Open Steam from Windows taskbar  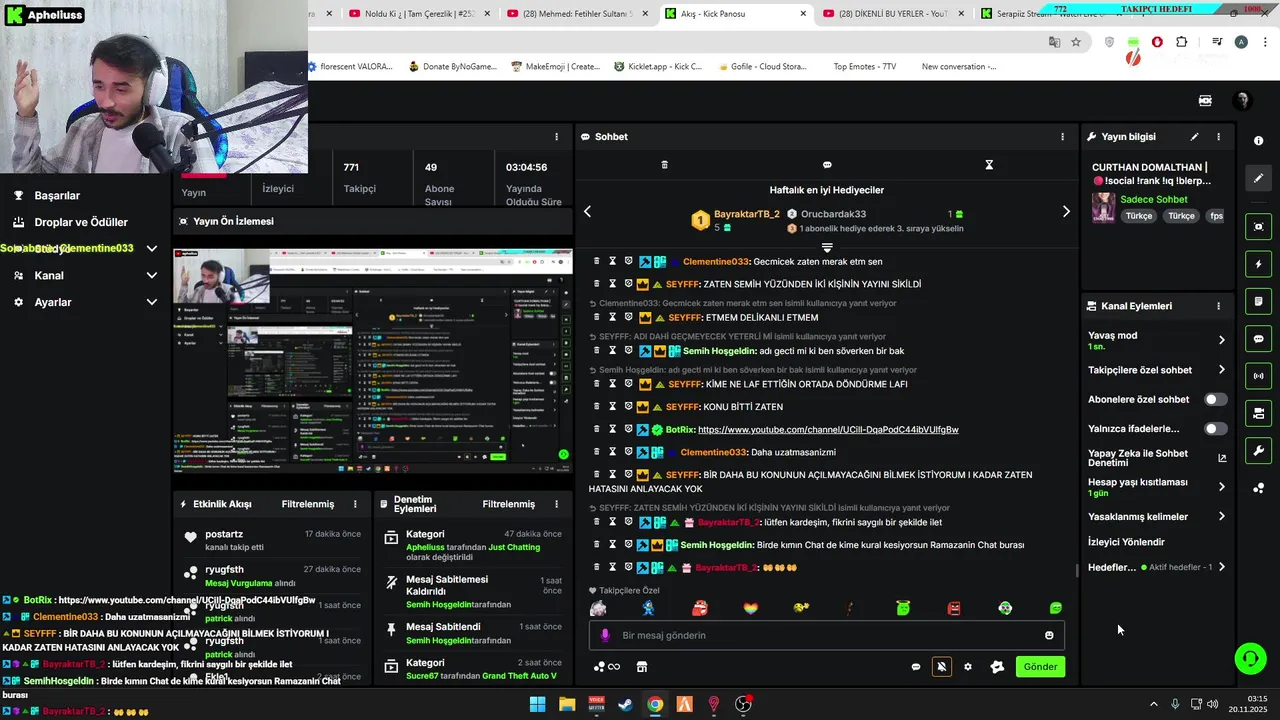point(625,704)
